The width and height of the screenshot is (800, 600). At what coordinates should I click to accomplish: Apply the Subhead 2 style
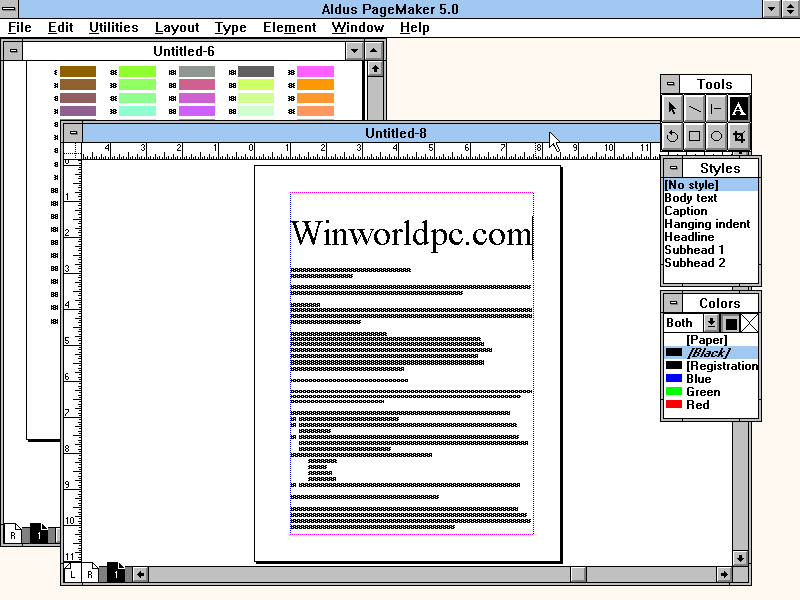point(711,263)
